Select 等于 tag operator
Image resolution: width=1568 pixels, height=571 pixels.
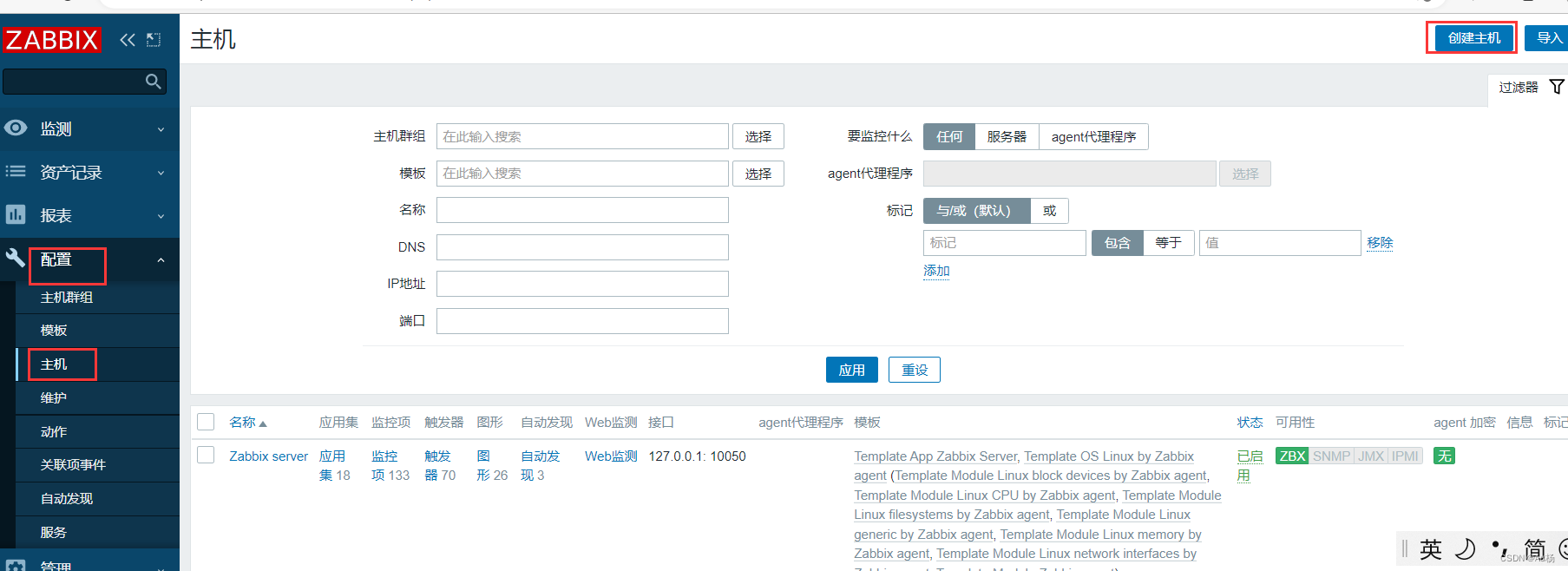pos(1169,243)
